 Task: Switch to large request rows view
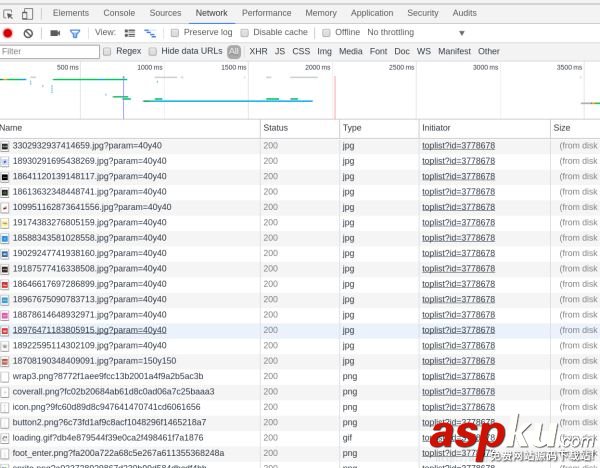tap(130, 33)
